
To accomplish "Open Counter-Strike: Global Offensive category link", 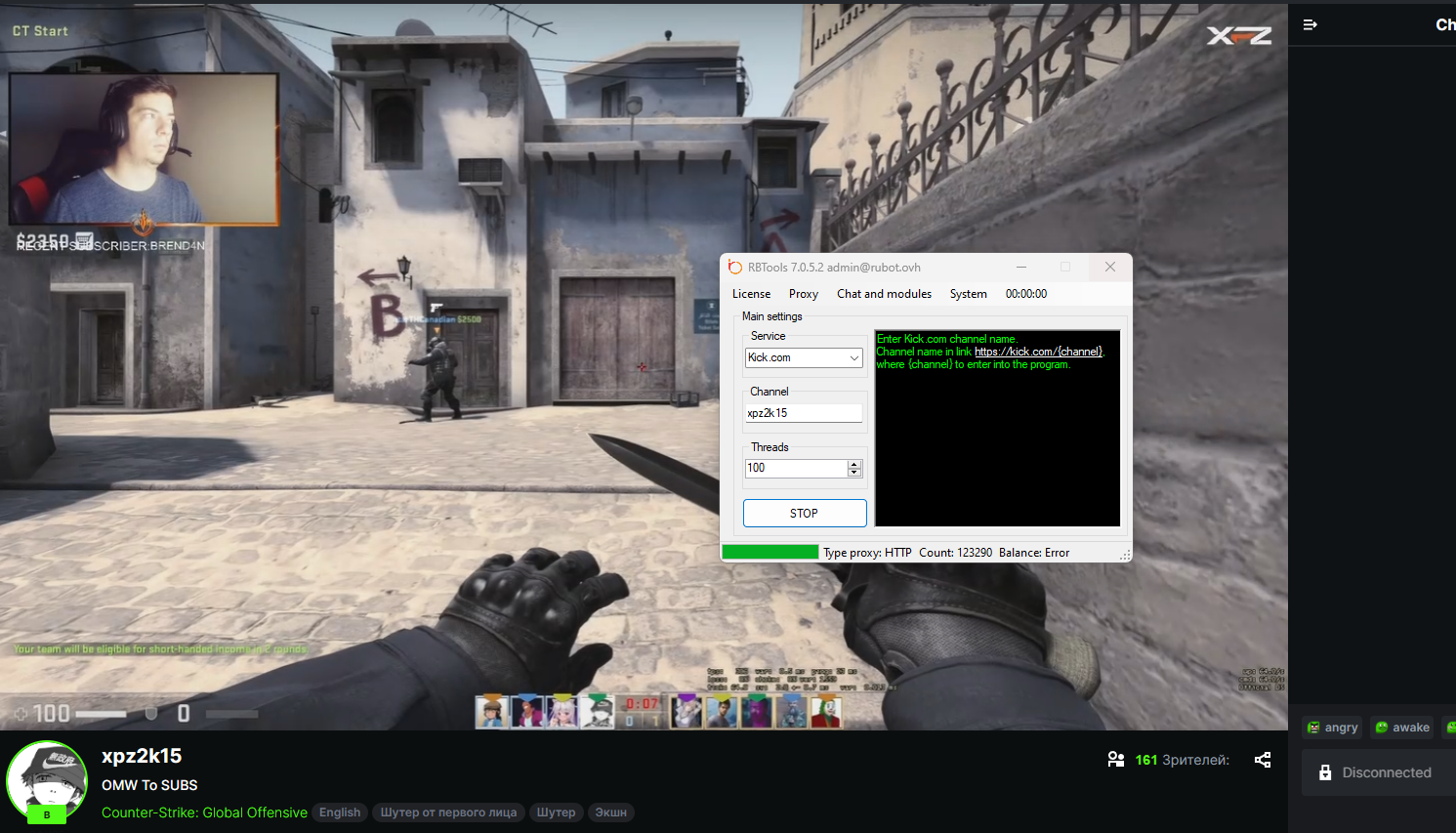I will 204,812.
